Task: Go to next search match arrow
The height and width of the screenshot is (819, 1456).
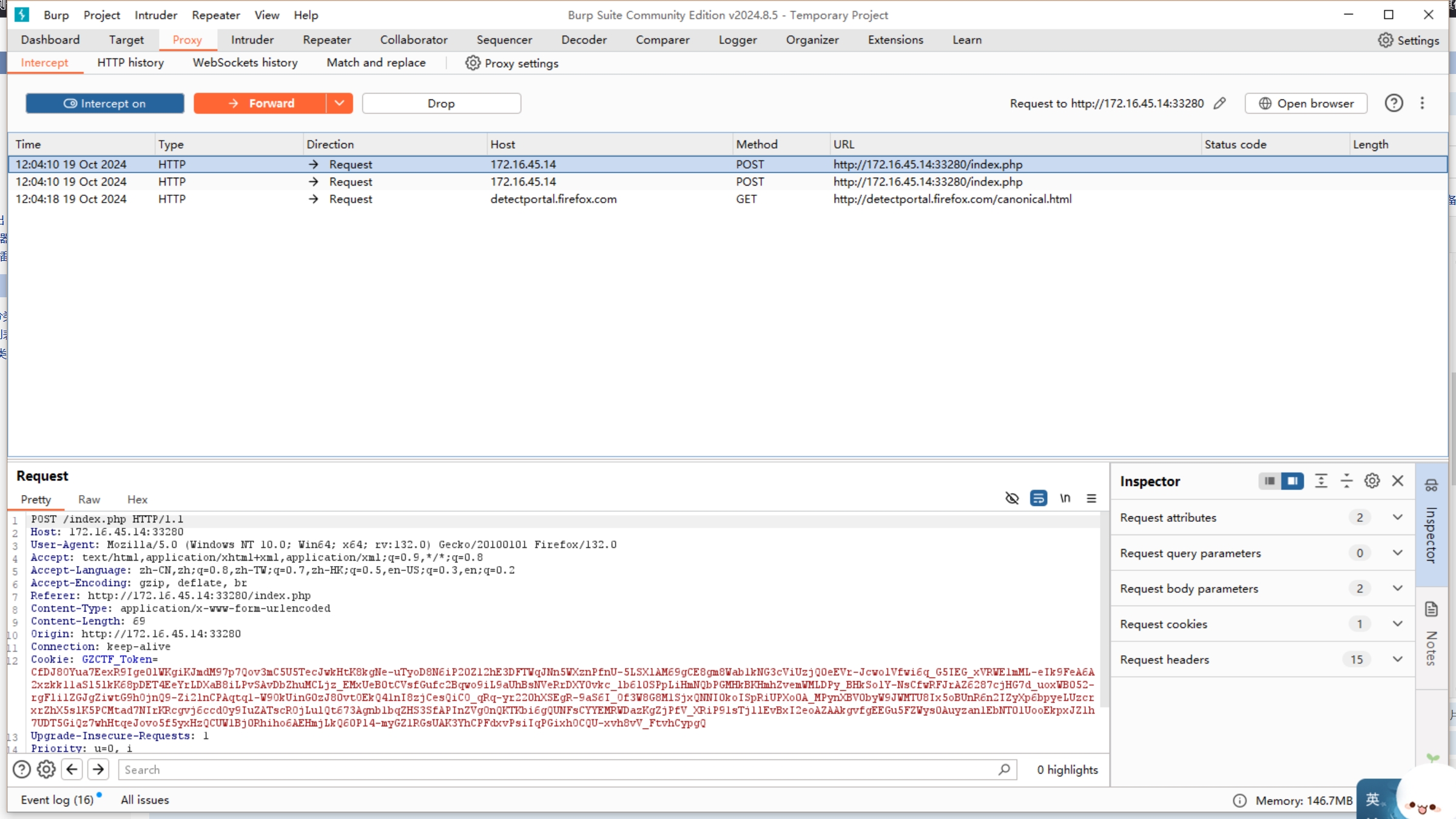Action: [98, 769]
